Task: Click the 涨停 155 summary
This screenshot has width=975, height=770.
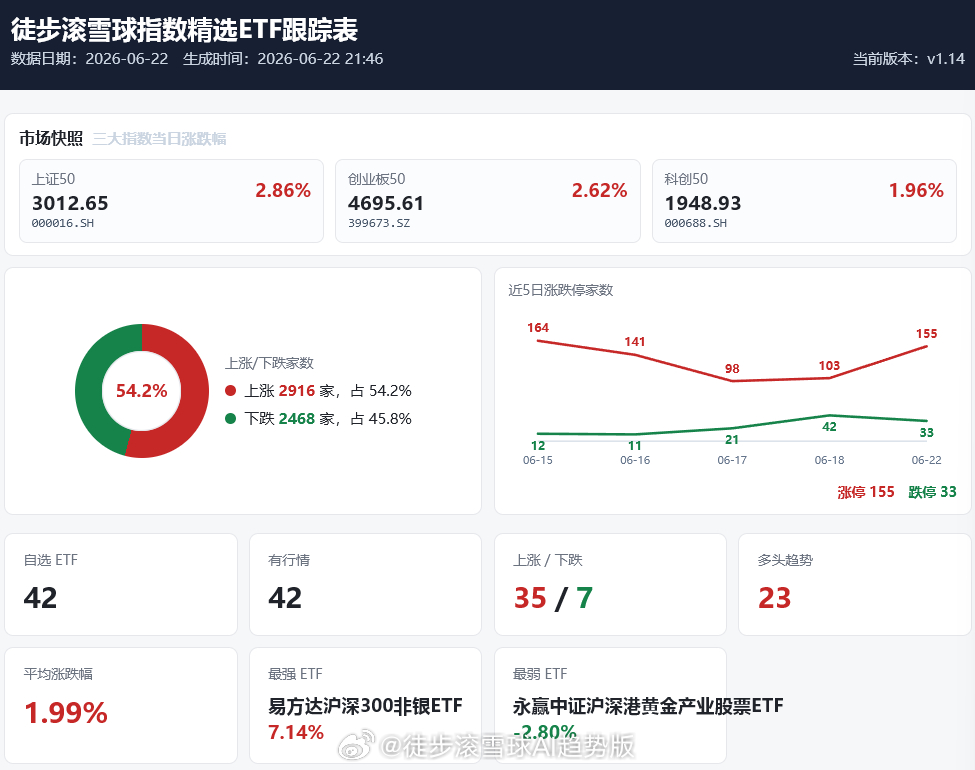Action: [x=866, y=492]
